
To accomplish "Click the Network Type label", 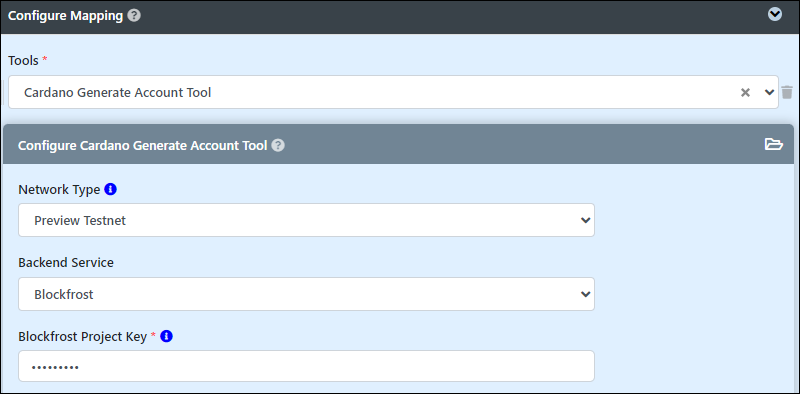I will tap(59, 190).
